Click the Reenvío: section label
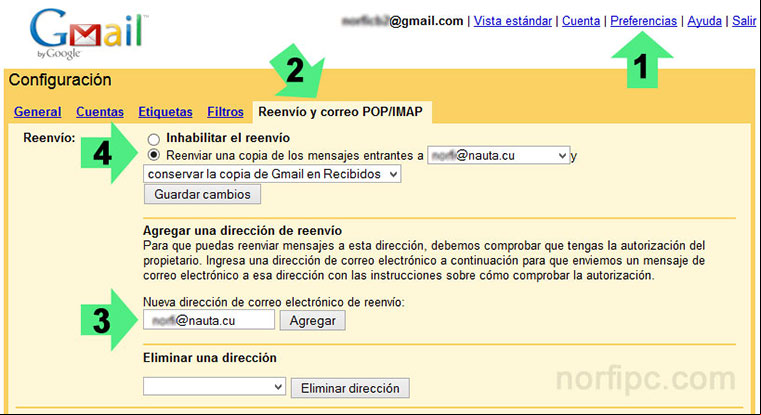This screenshot has width=761, height=415. pyautogui.click(x=50, y=138)
